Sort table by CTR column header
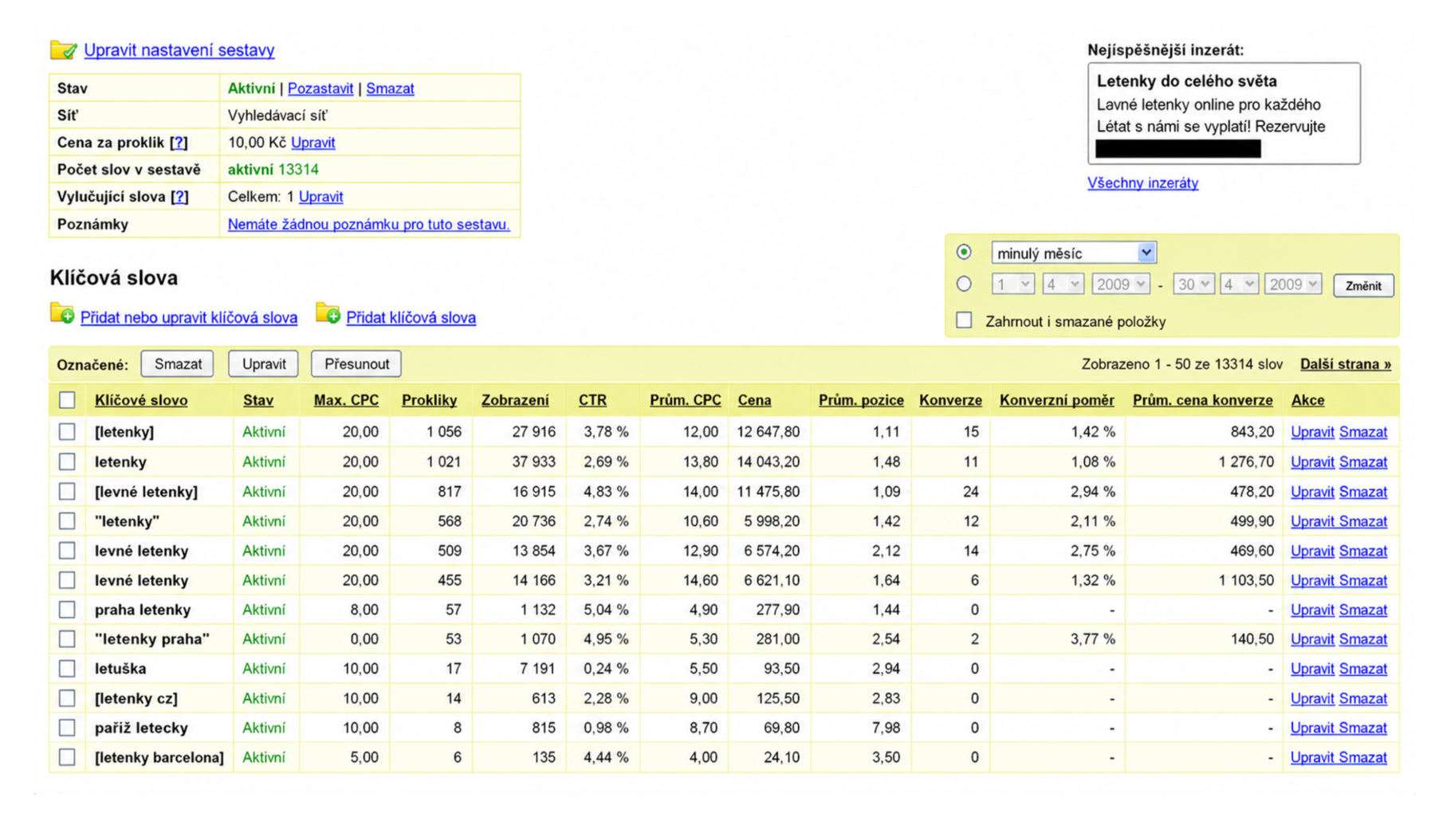The image size is (1435, 840). [592, 400]
